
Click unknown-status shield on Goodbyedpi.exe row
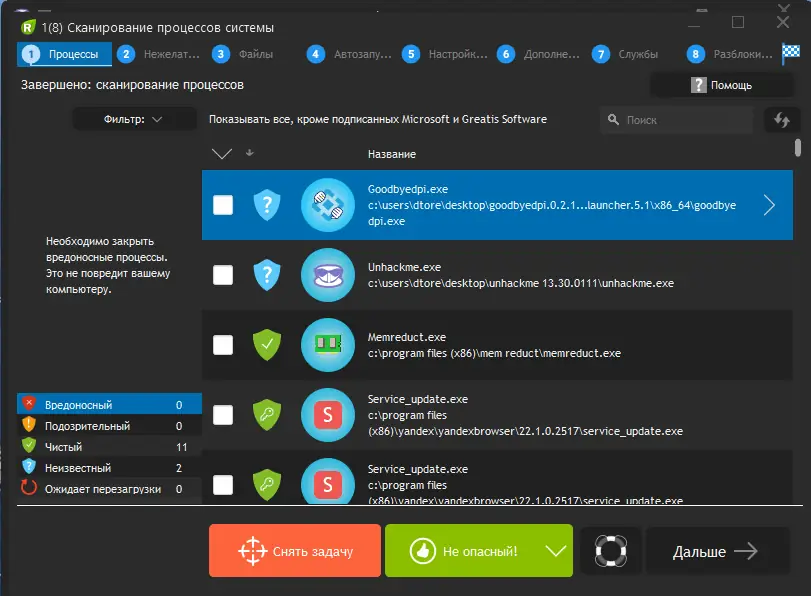(x=267, y=205)
